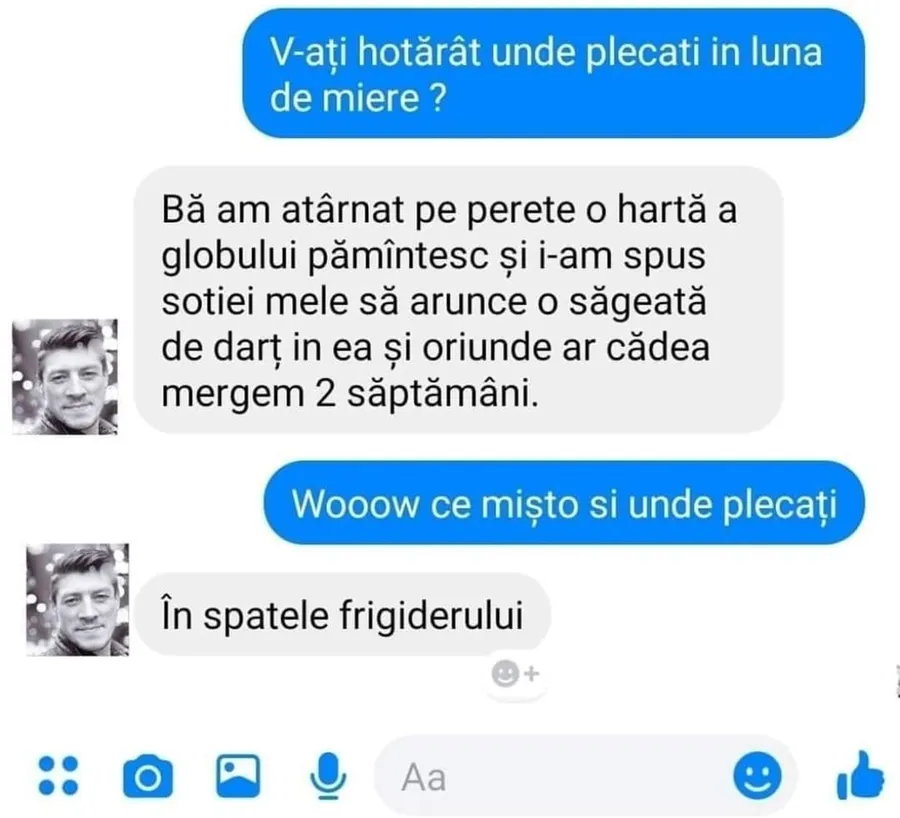Select the 'Bă am atârnat pe perete' message

click(x=458, y=300)
